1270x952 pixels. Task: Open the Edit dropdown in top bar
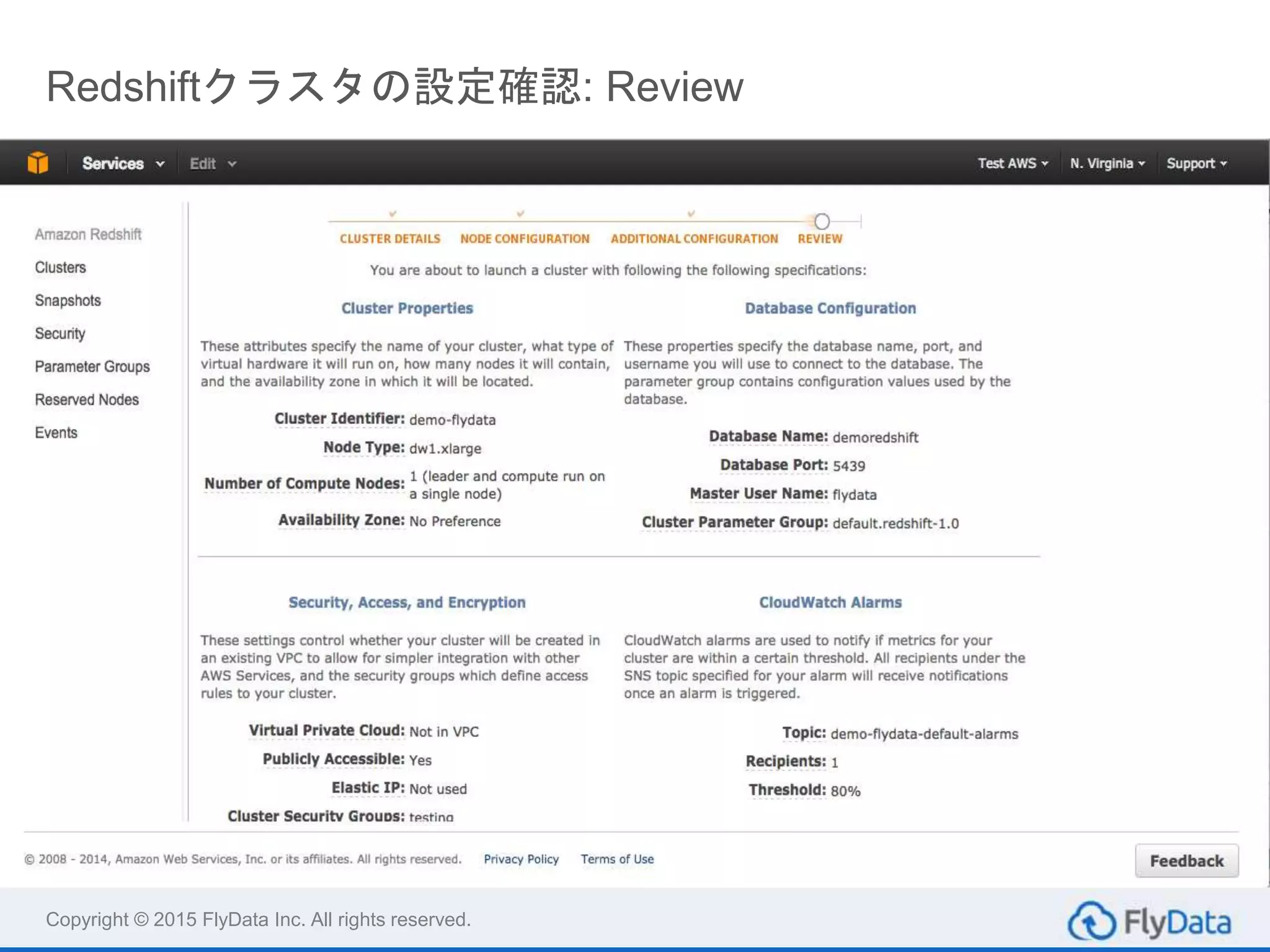click(213, 164)
